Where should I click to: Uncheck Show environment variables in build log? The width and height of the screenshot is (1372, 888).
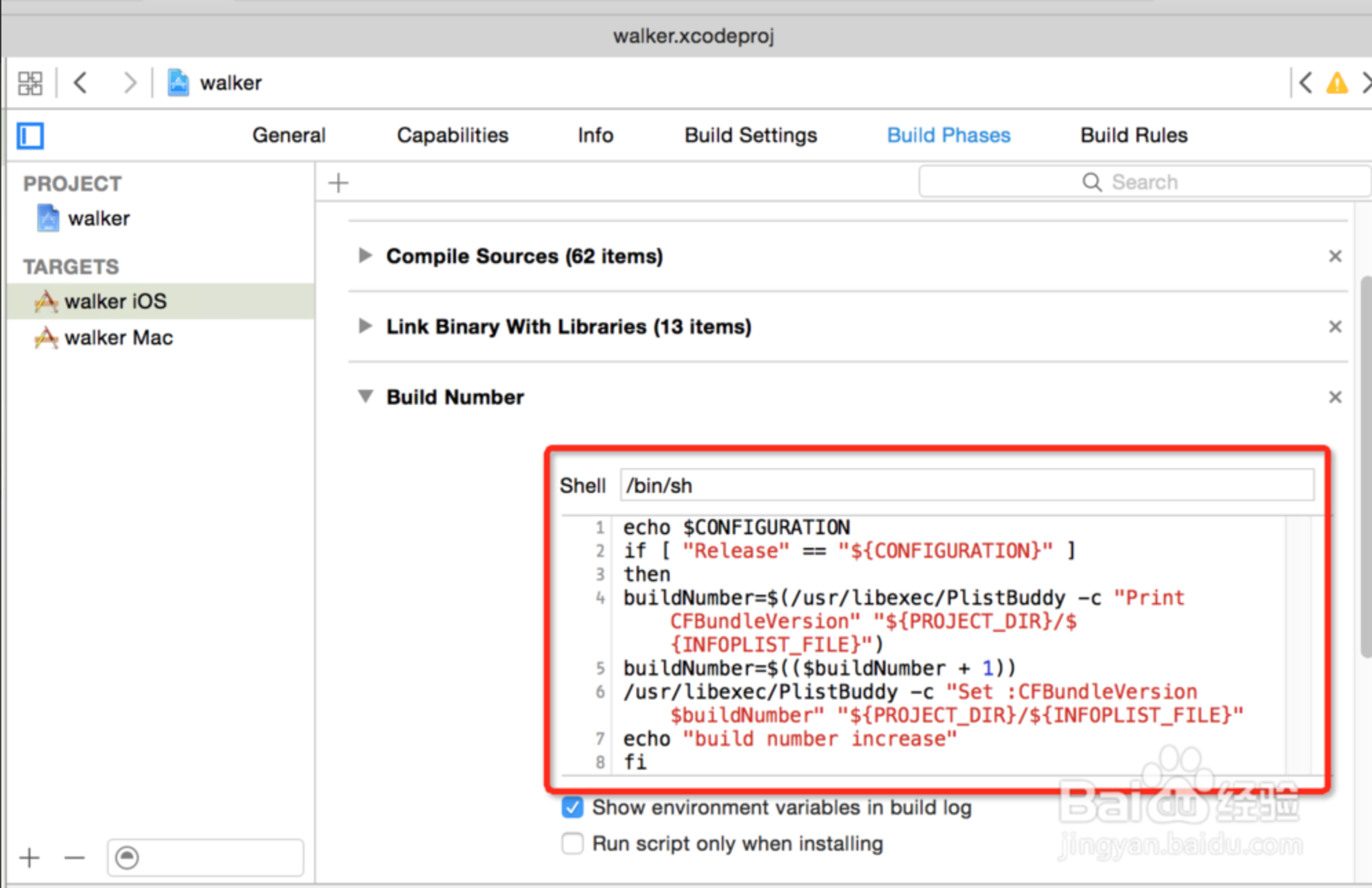(x=572, y=807)
